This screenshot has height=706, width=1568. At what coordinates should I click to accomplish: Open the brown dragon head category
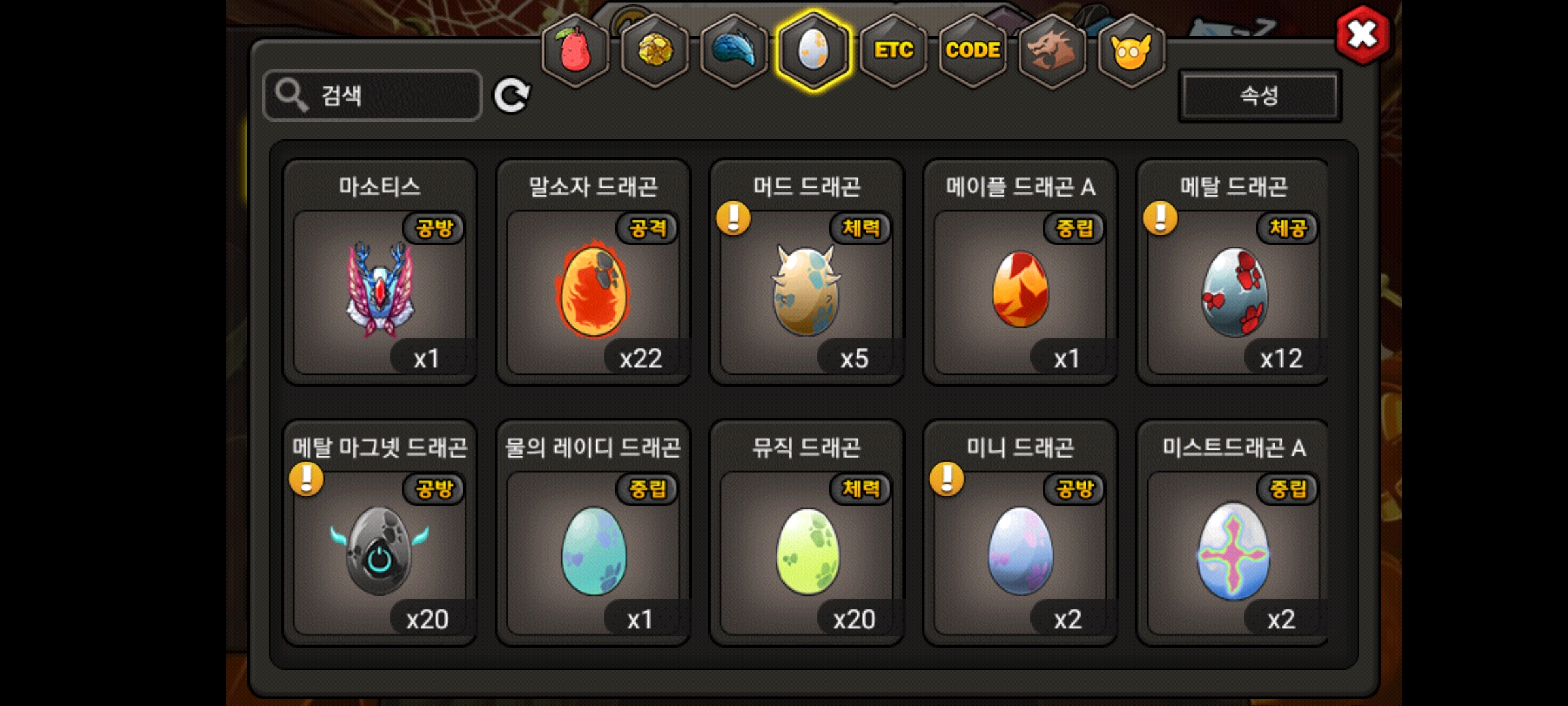1052,50
